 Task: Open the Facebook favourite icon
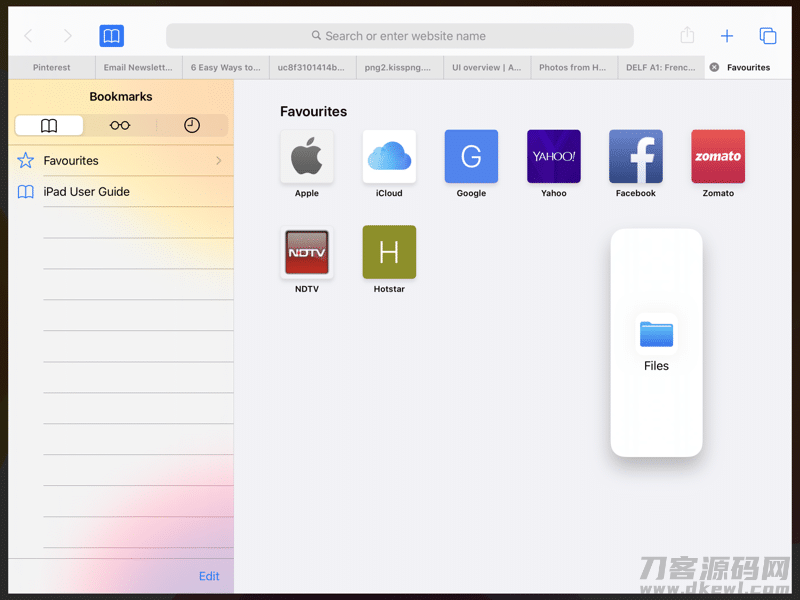[636, 156]
